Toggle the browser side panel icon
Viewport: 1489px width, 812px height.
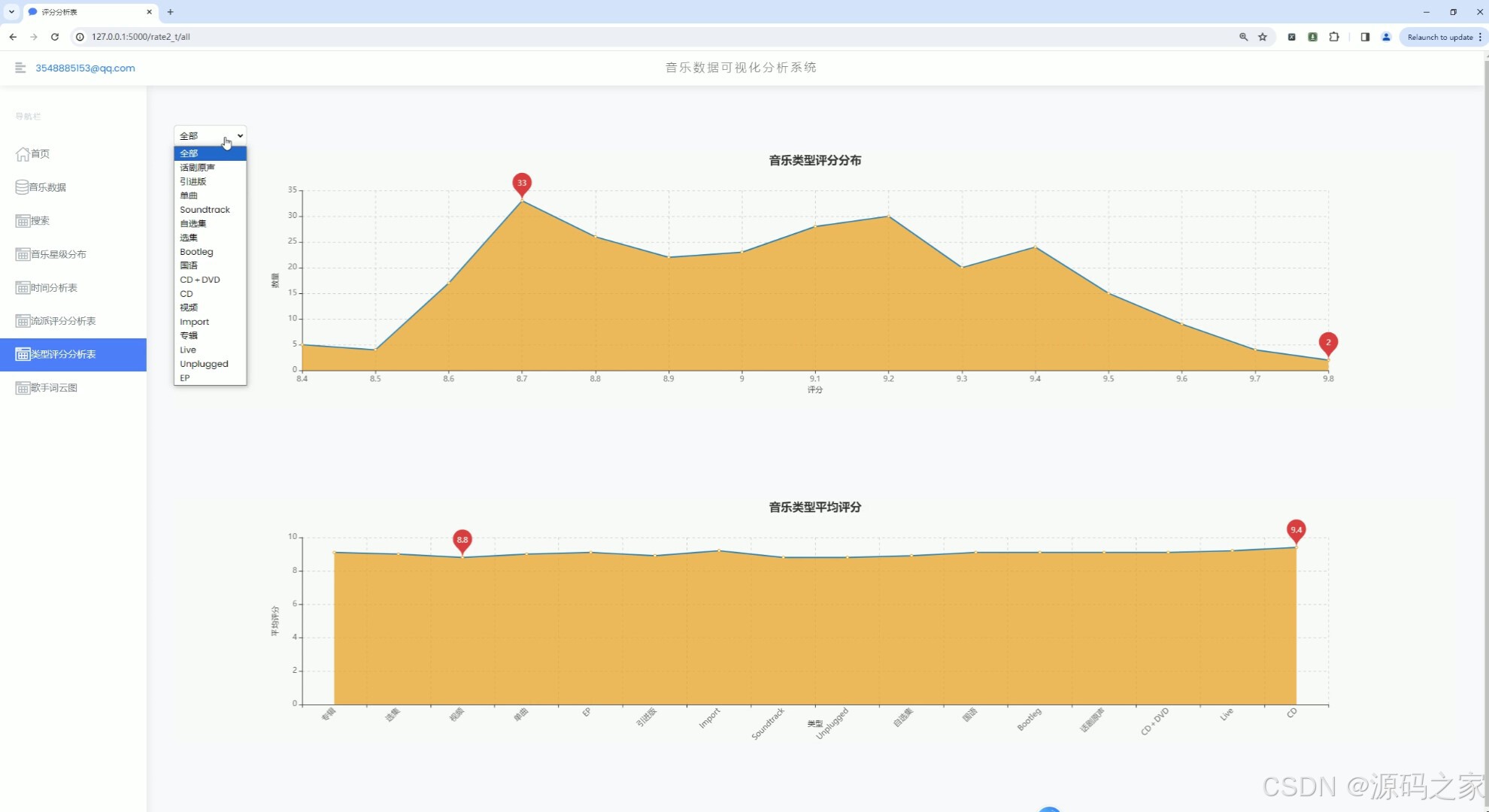point(1365,37)
